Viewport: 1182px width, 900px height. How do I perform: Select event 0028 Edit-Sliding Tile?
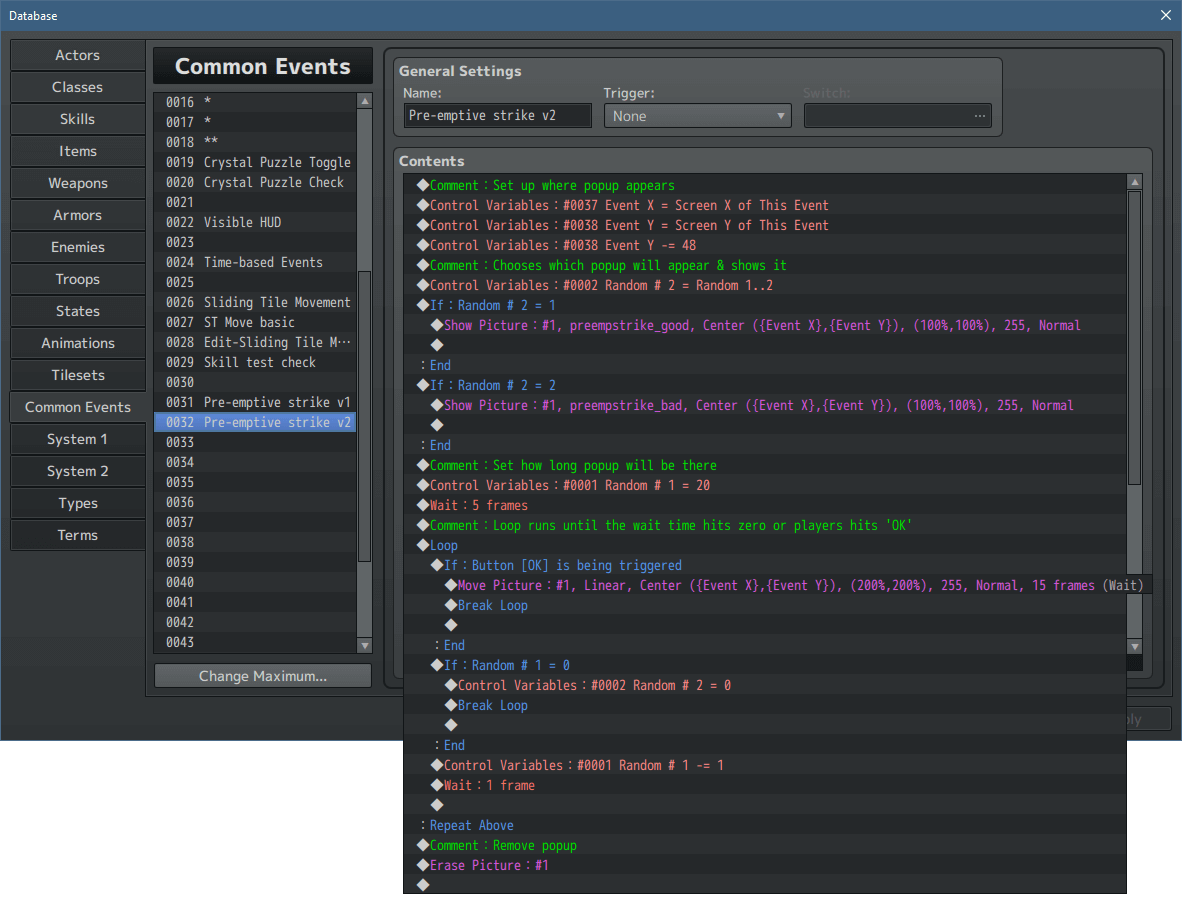(256, 342)
